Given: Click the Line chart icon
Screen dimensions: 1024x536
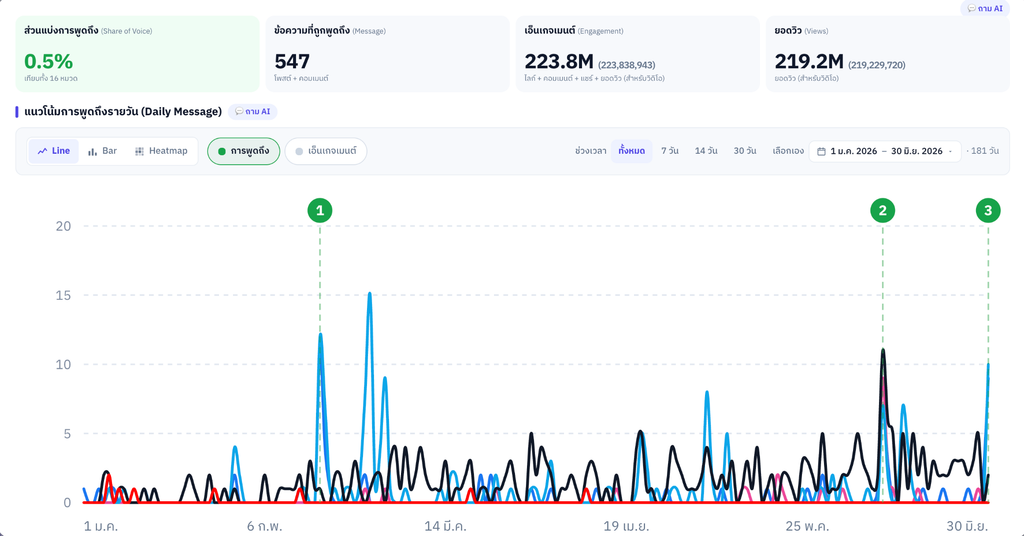Looking at the screenshot, I should coord(42,151).
